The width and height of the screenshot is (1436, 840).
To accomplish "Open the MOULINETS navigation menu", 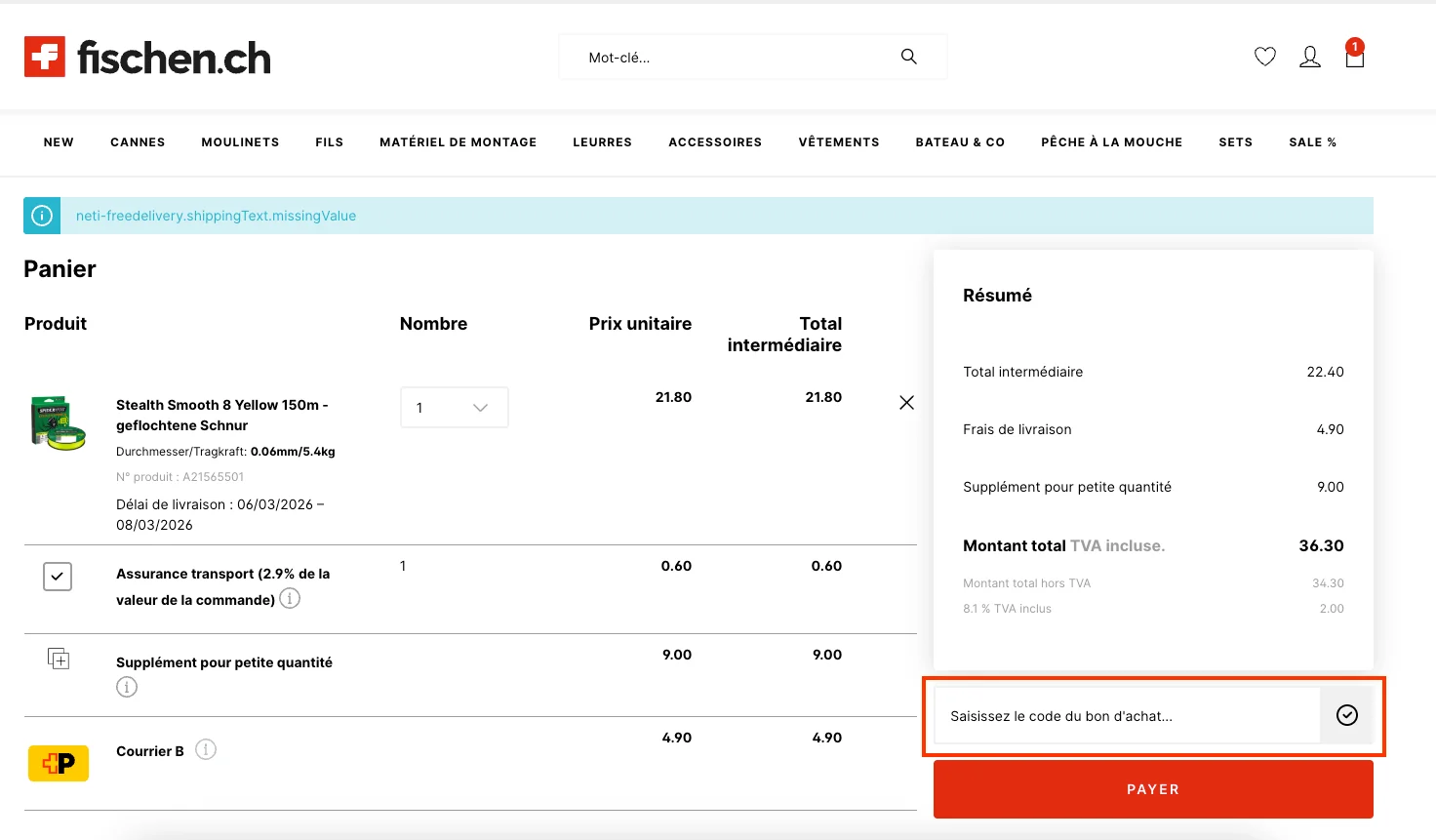I will [240, 141].
